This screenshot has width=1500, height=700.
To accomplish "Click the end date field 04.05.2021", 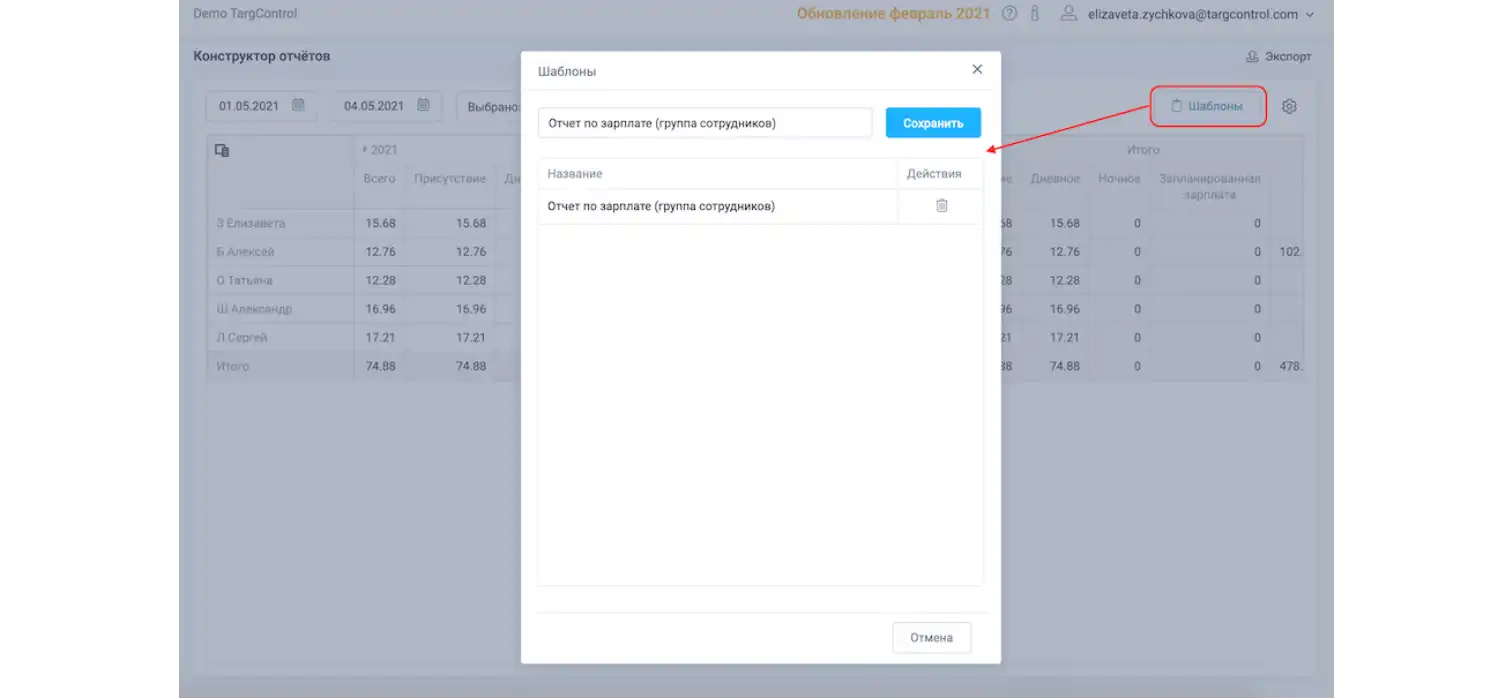I will [x=387, y=106].
